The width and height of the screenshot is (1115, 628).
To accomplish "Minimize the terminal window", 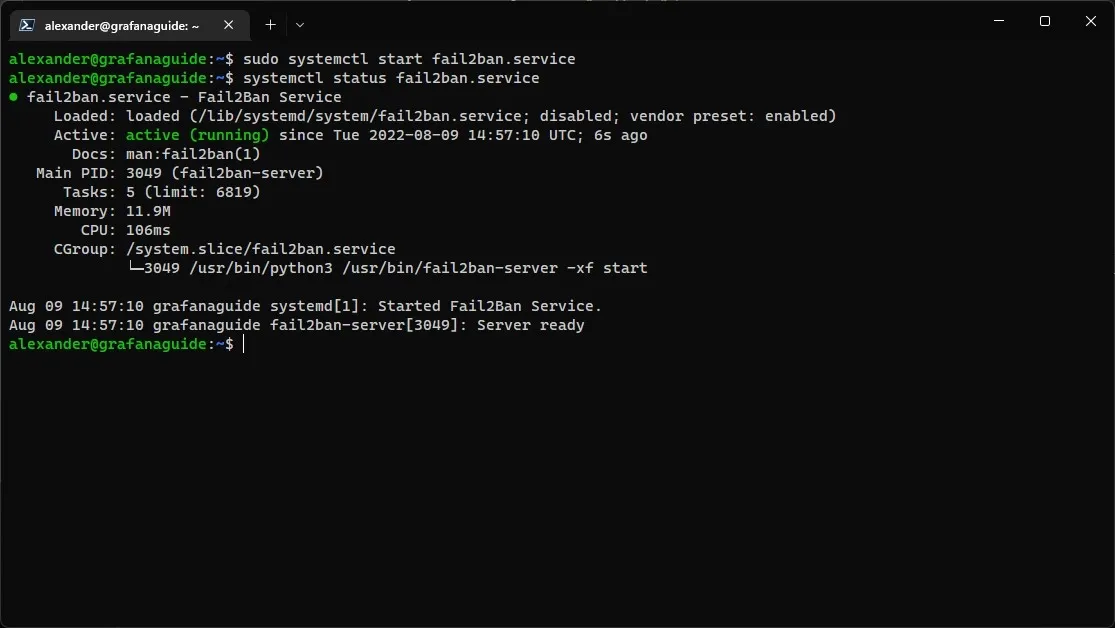I will click(x=999, y=21).
